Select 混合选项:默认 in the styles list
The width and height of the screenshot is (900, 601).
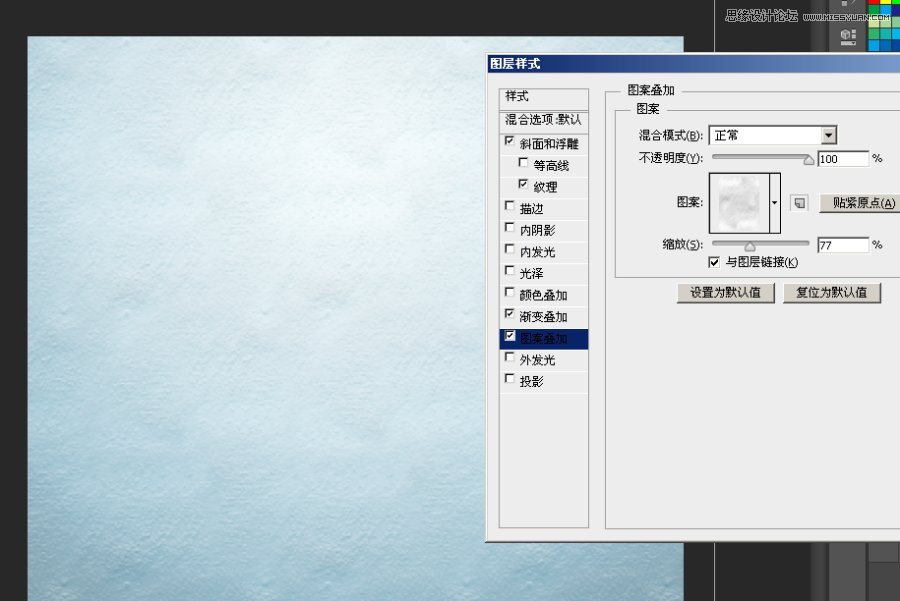pyautogui.click(x=544, y=120)
